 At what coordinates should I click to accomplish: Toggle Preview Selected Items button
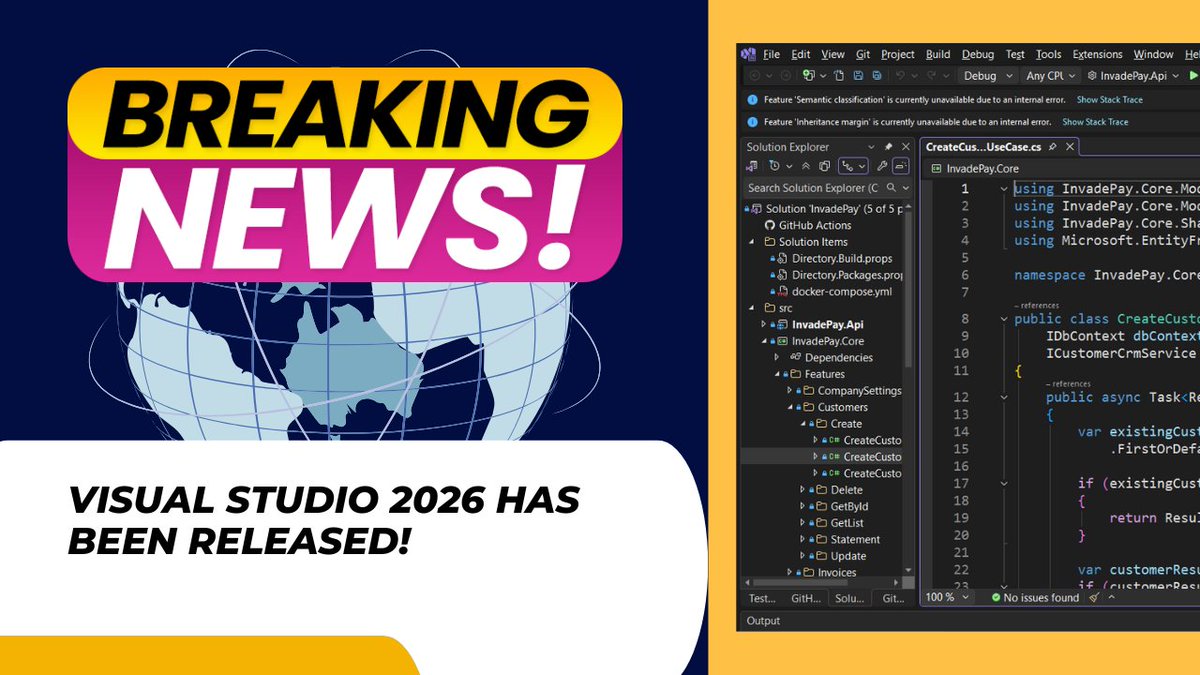coord(901,166)
